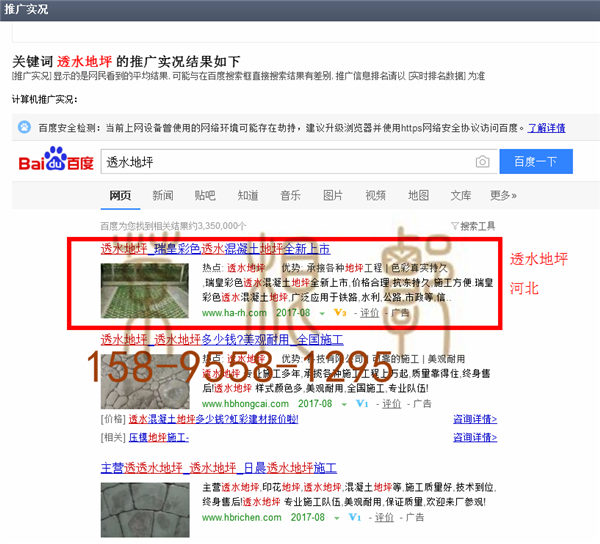This screenshot has height=544, width=600.
Task: Click the 推广实况 title bar text
Action: 26,9
